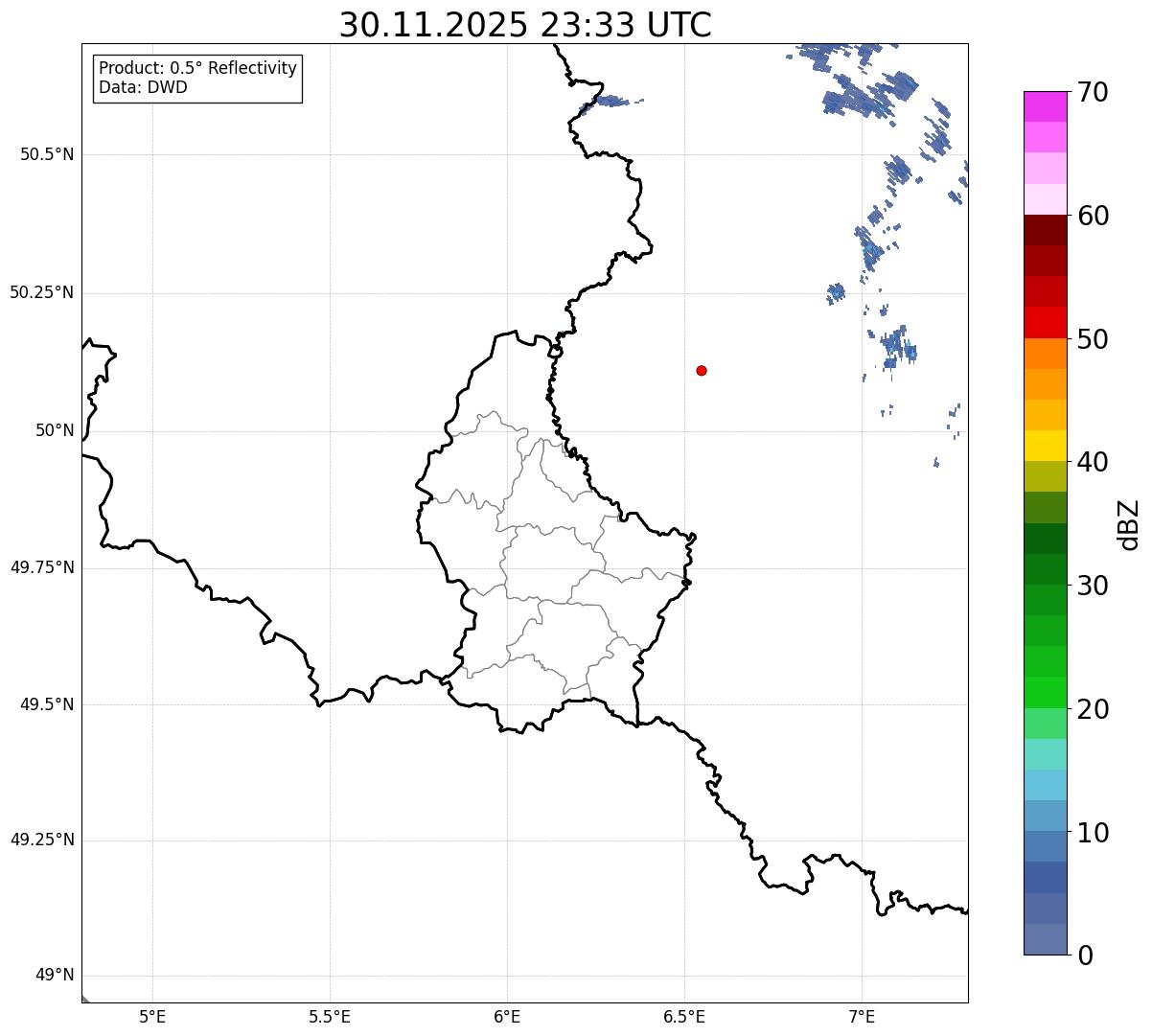
Task: Click the colorbar tick label 10
Action: (x=1093, y=832)
